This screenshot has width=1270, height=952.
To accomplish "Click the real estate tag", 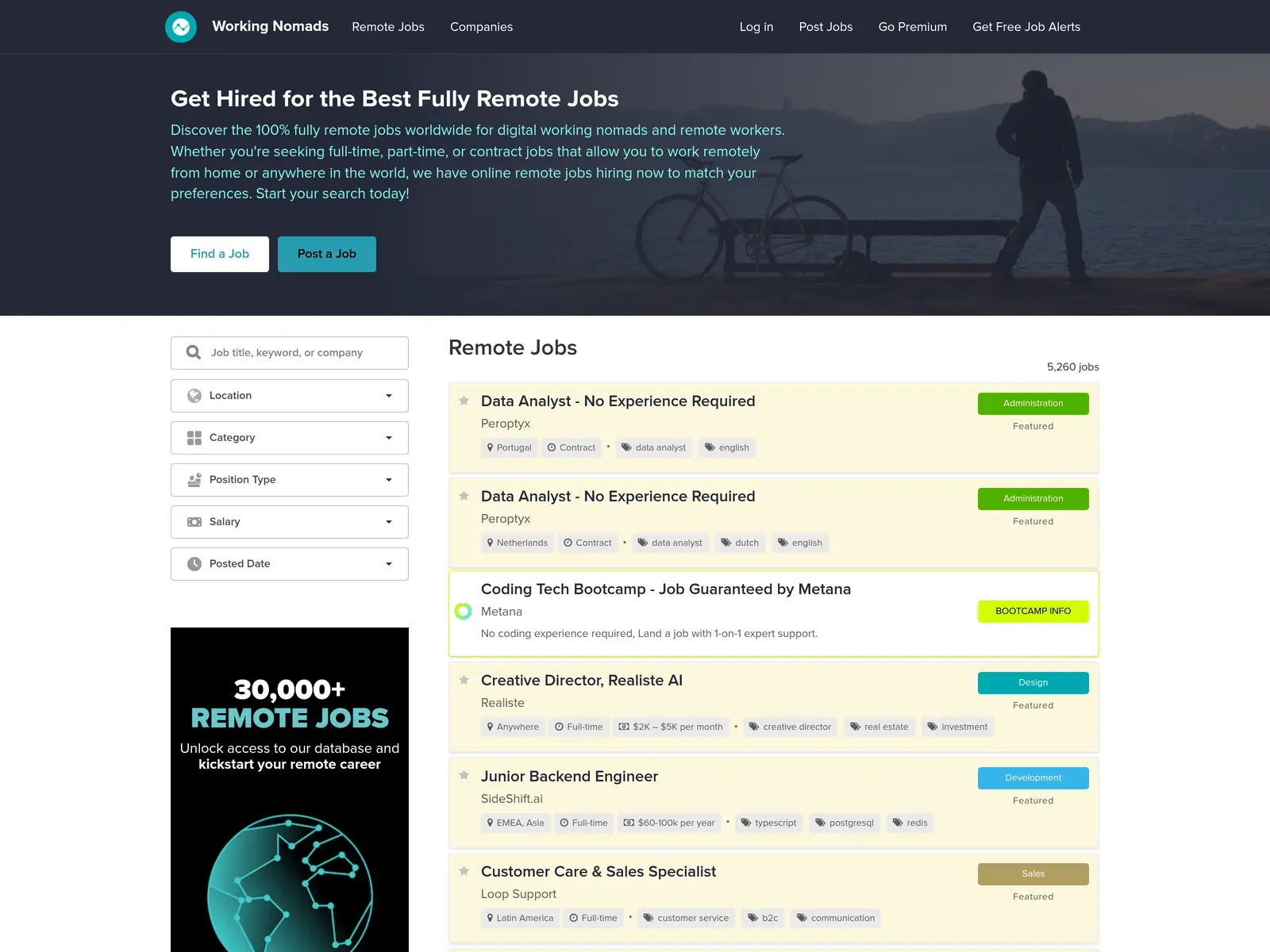I will (879, 727).
